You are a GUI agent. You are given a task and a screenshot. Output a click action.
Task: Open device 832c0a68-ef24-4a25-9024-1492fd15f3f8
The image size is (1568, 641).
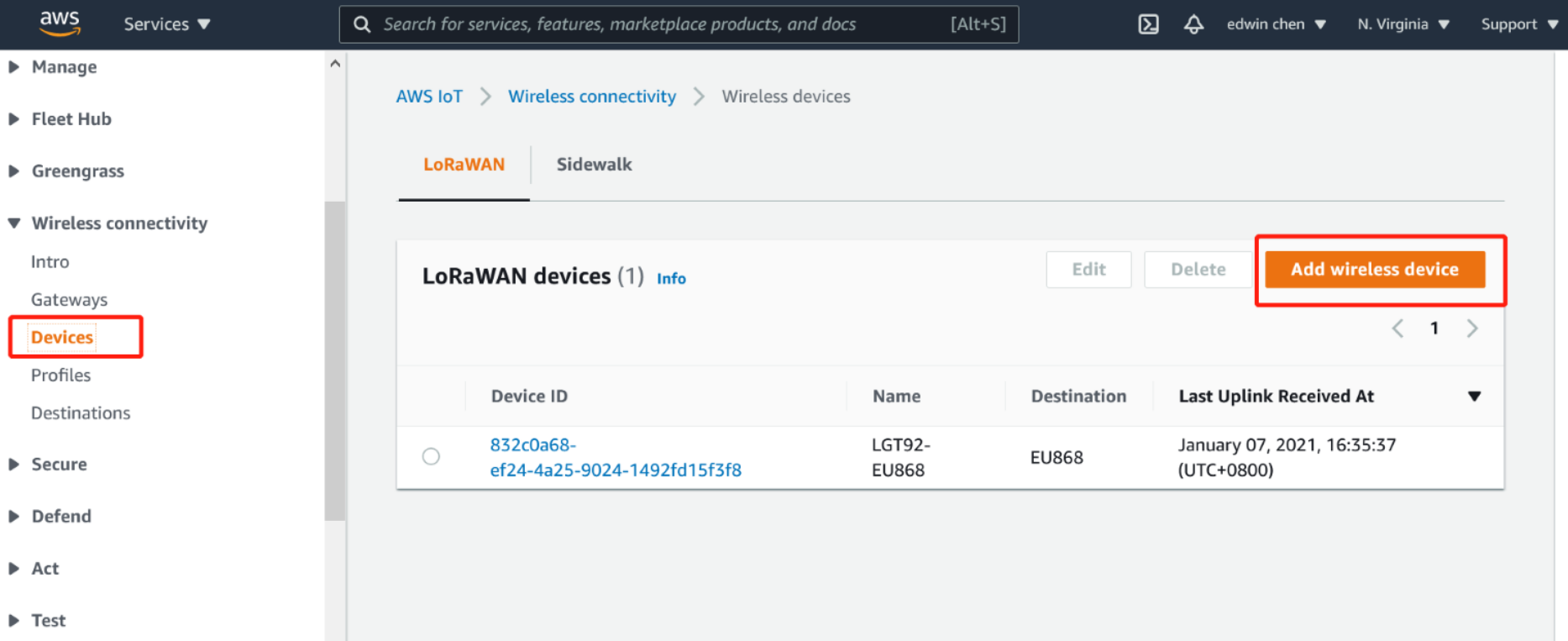pyautogui.click(x=616, y=458)
